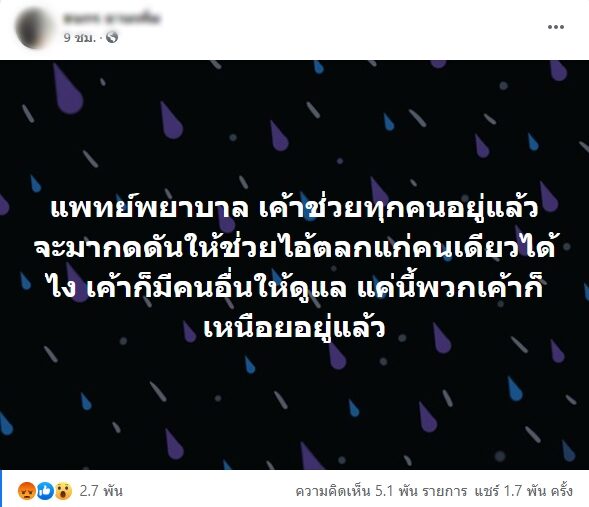
Task: Click the word 'แพทย์พยาบาล' in the post
Action: coord(149,207)
